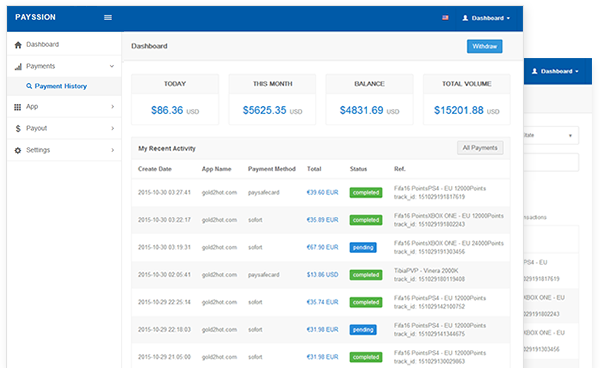Click the PAYSSION logo
This screenshot has height=368, width=600.
[36, 17]
